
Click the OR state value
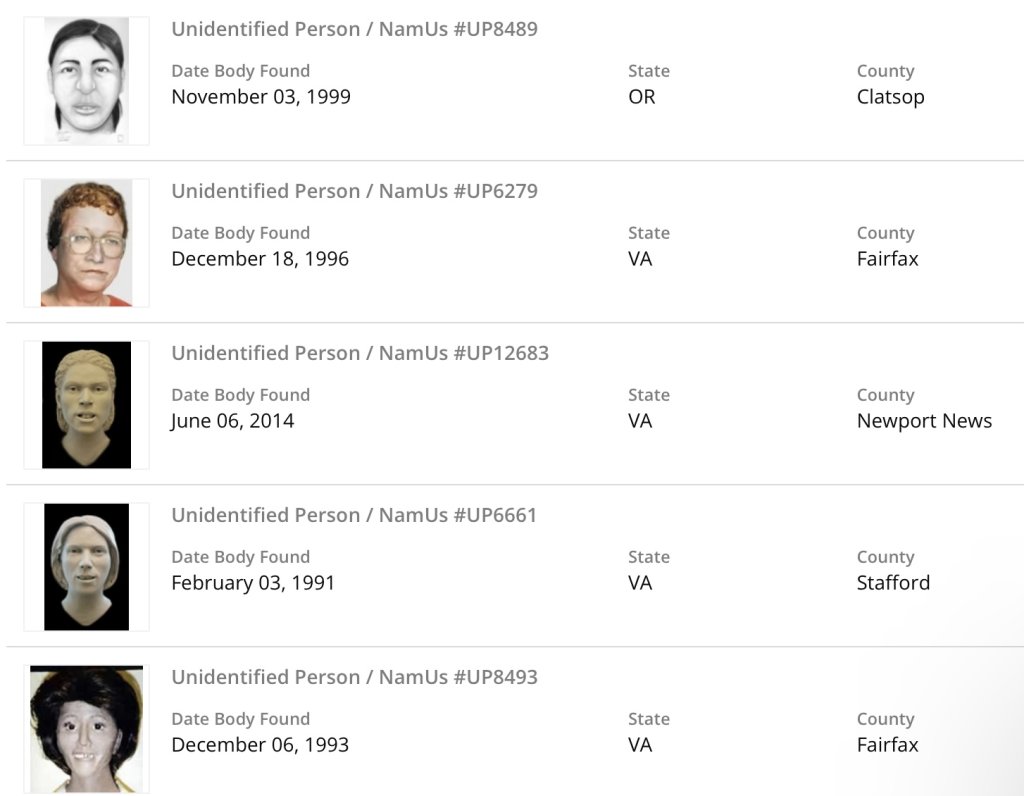(x=641, y=97)
